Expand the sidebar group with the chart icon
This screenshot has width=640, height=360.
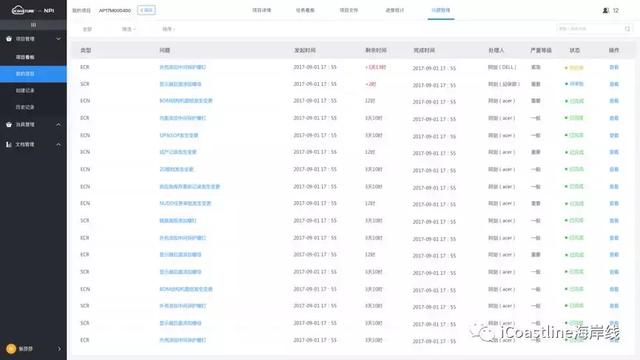(x=58, y=144)
